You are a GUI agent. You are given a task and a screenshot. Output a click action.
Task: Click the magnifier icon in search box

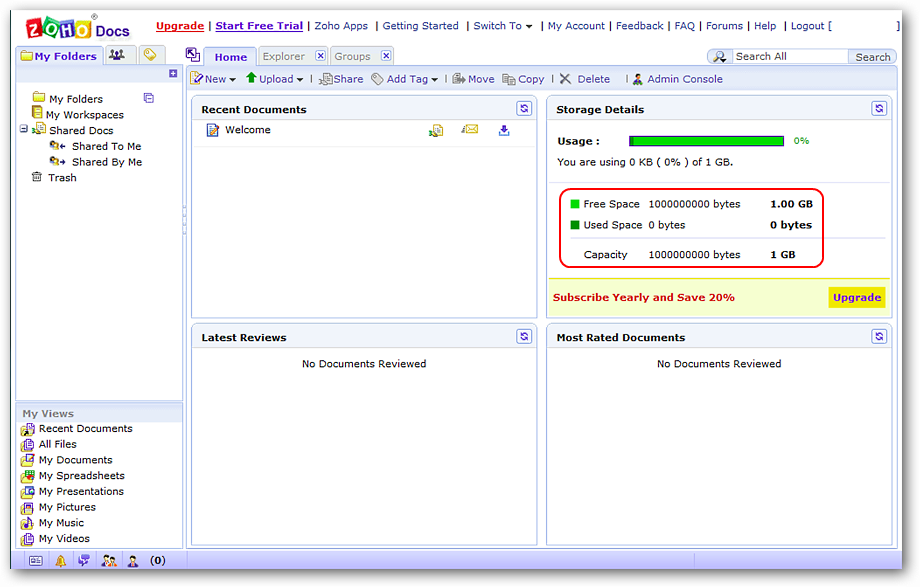tap(720, 56)
